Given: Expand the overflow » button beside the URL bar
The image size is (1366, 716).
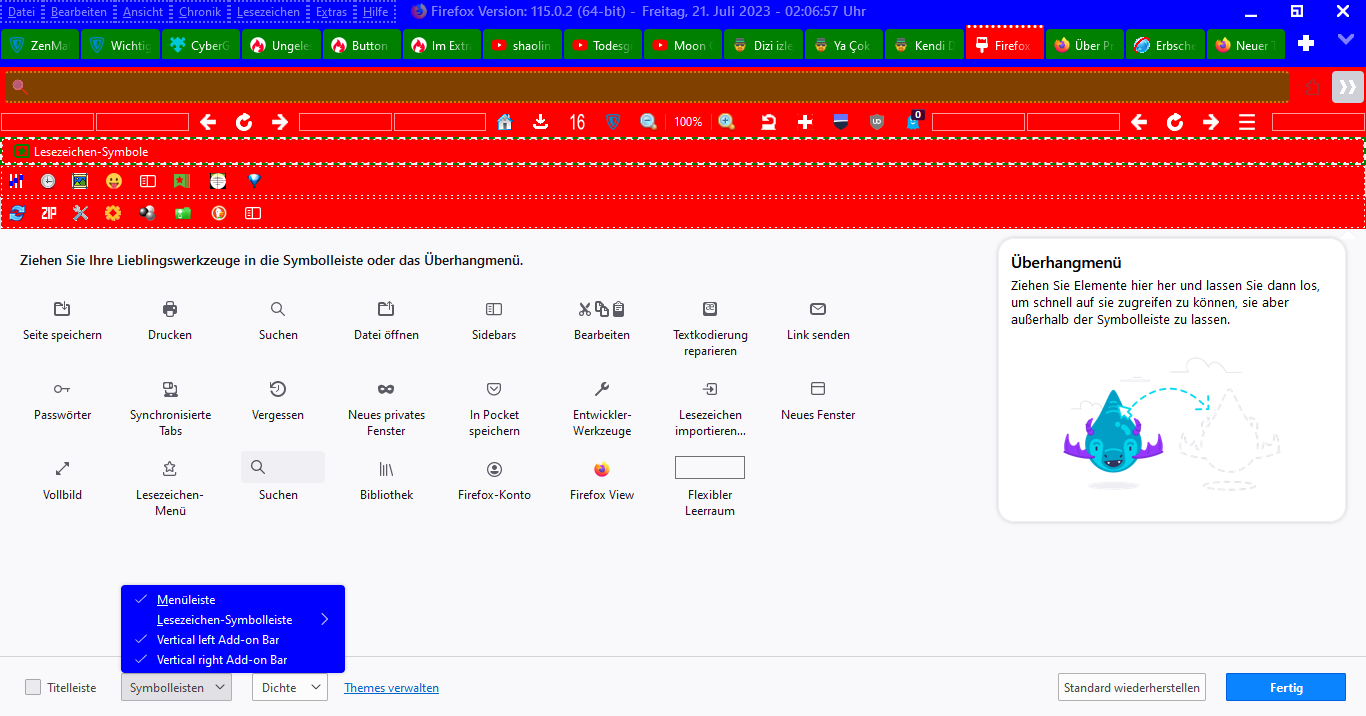Looking at the screenshot, I should [x=1348, y=87].
